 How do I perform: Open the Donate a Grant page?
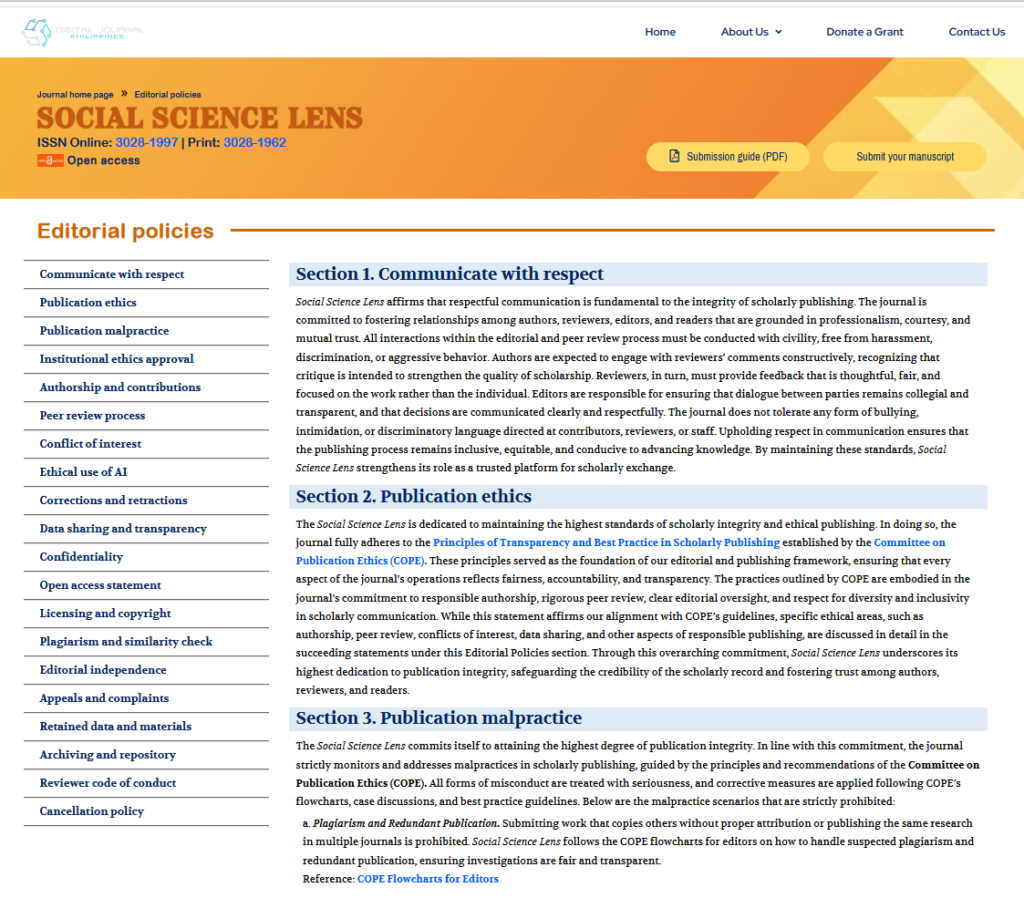point(865,32)
